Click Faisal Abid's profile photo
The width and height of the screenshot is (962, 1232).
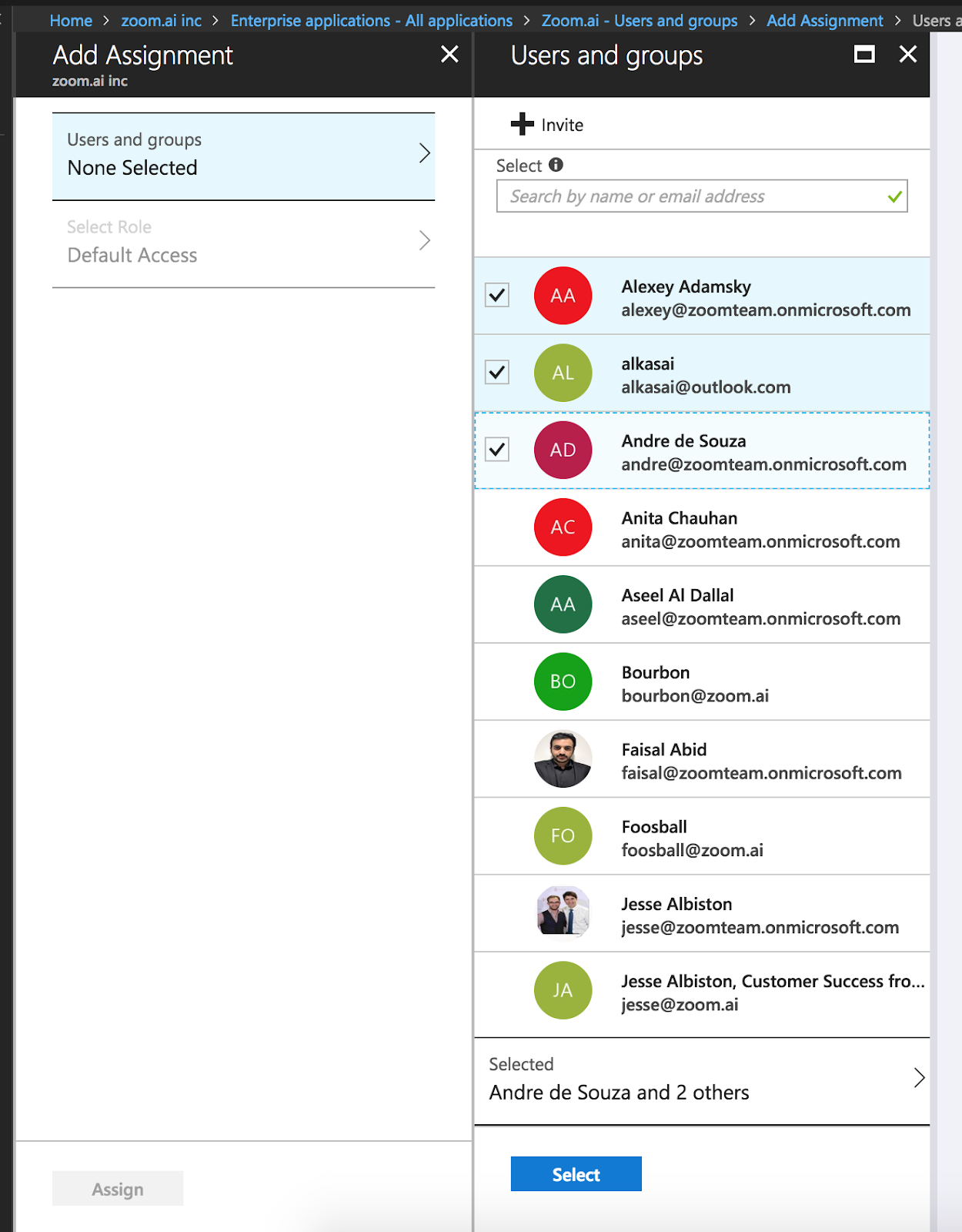[x=563, y=758]
